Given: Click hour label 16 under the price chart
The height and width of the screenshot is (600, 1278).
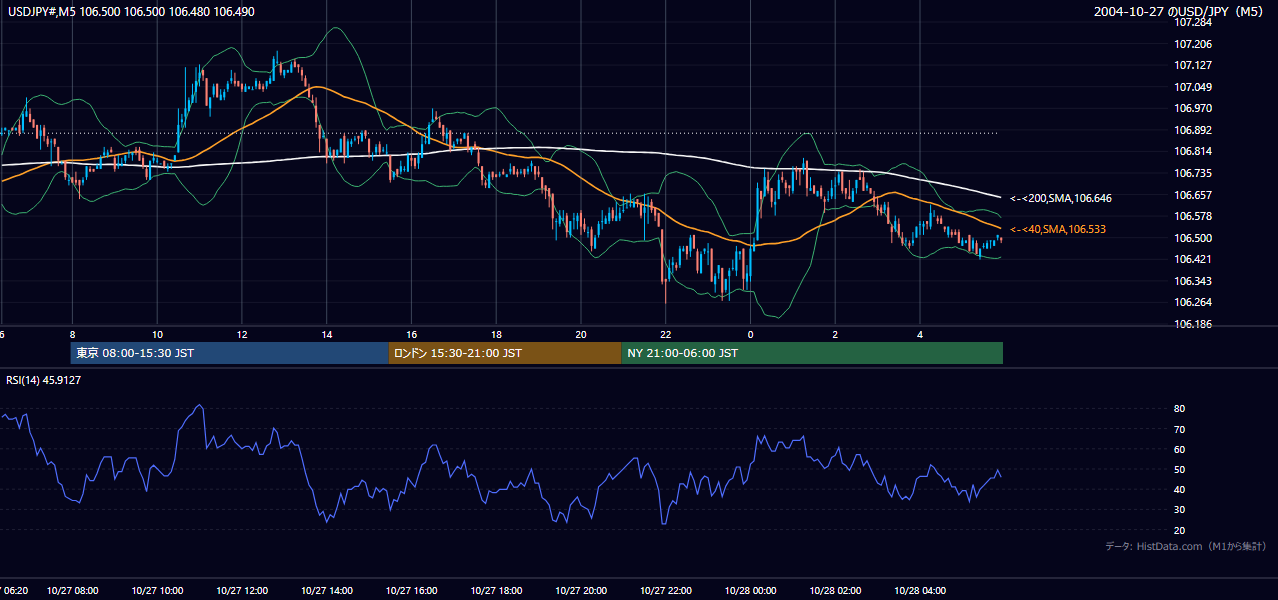Looking at the screenshot, I should click(x=411, y=334).
